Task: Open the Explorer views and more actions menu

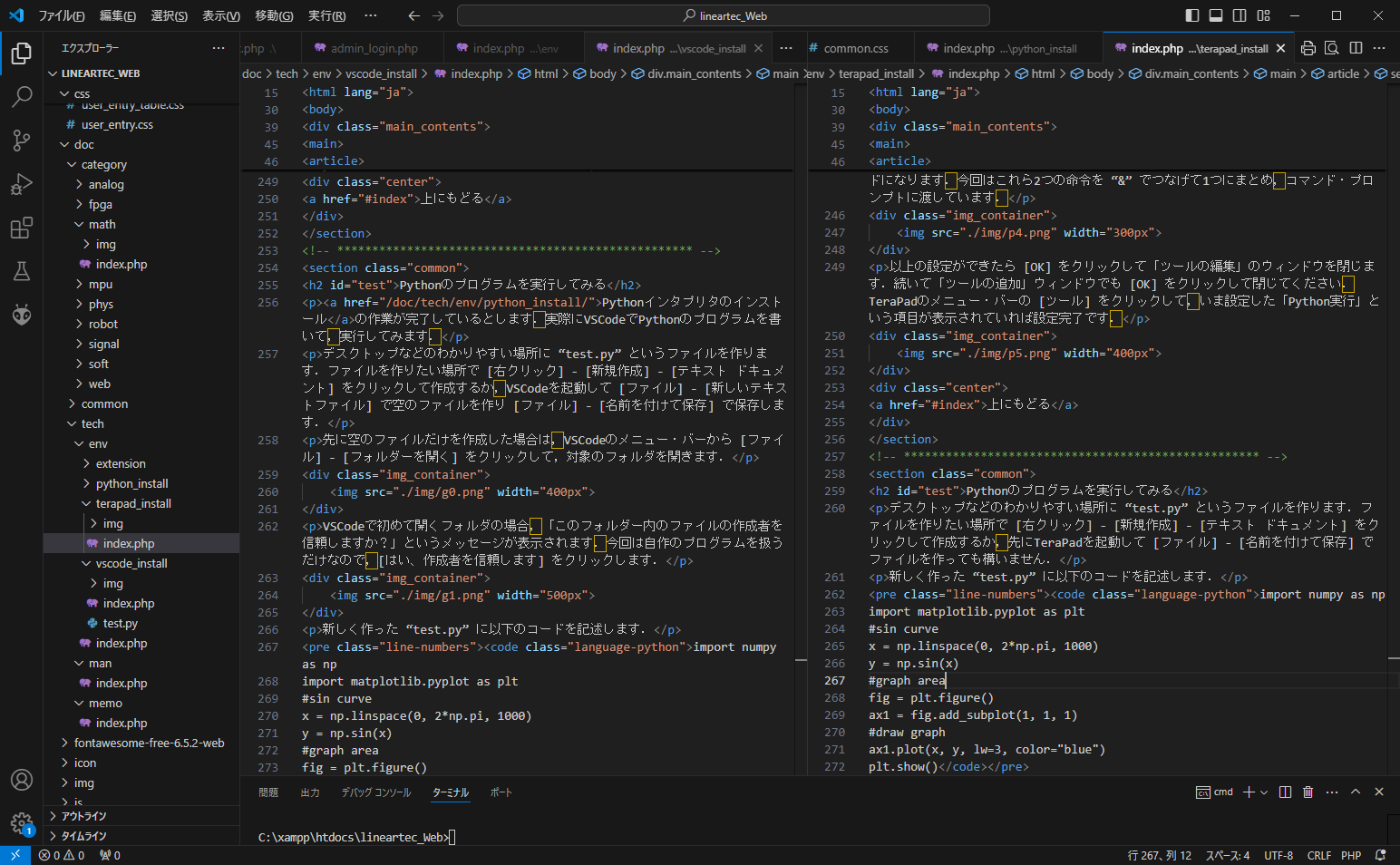Action: click(x=219, y=48)
